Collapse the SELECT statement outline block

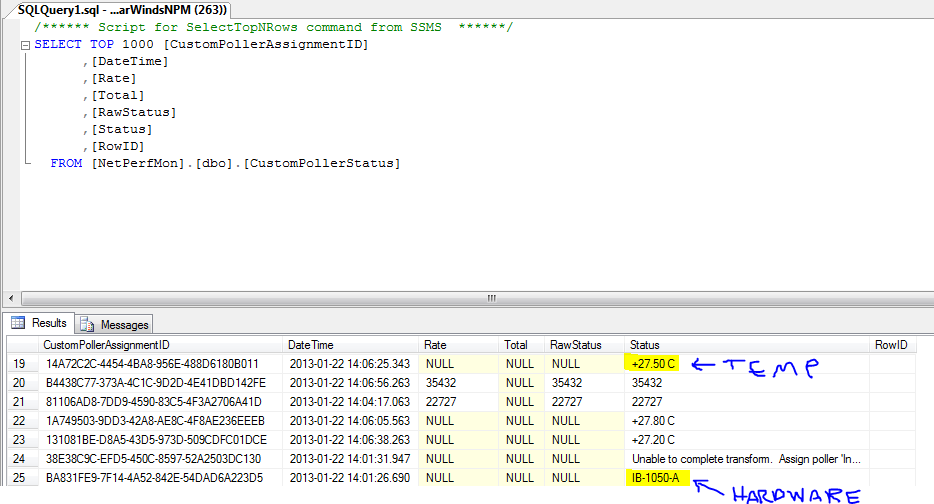coord(25,45)
